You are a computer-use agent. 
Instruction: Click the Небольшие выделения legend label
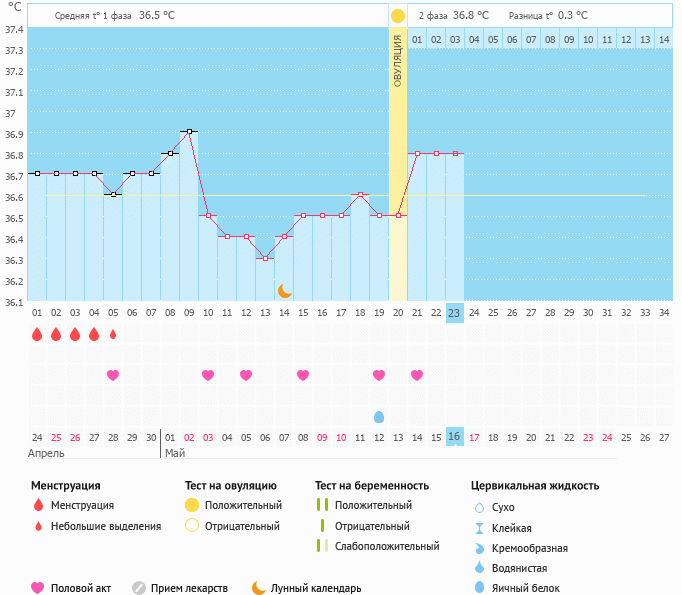click(106, 526)
